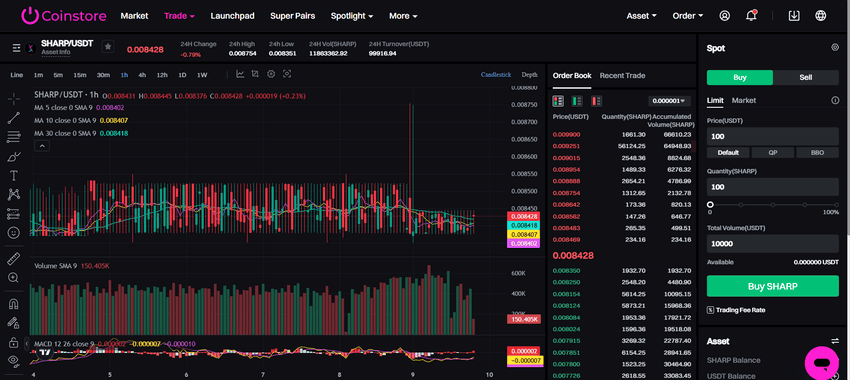Image resolution: width=850 pixels, height=380 pixels.
Task: Open the Launchpad page
Action: (232, 16)
